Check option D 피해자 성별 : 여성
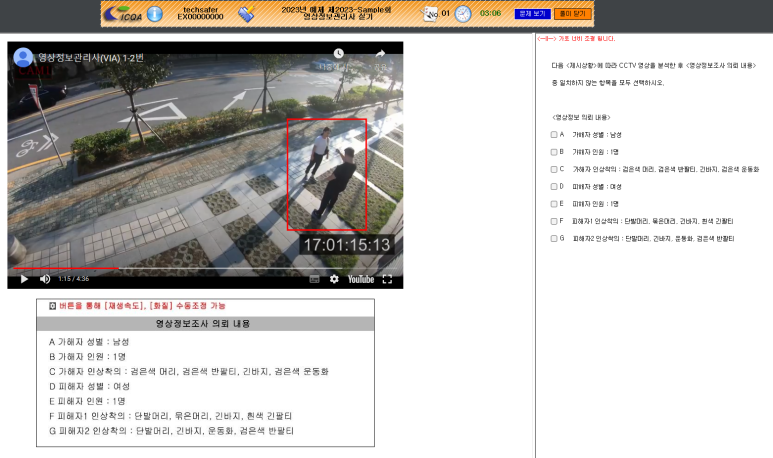Viewport: 773px width, 458px height. (x=554, y=186)
